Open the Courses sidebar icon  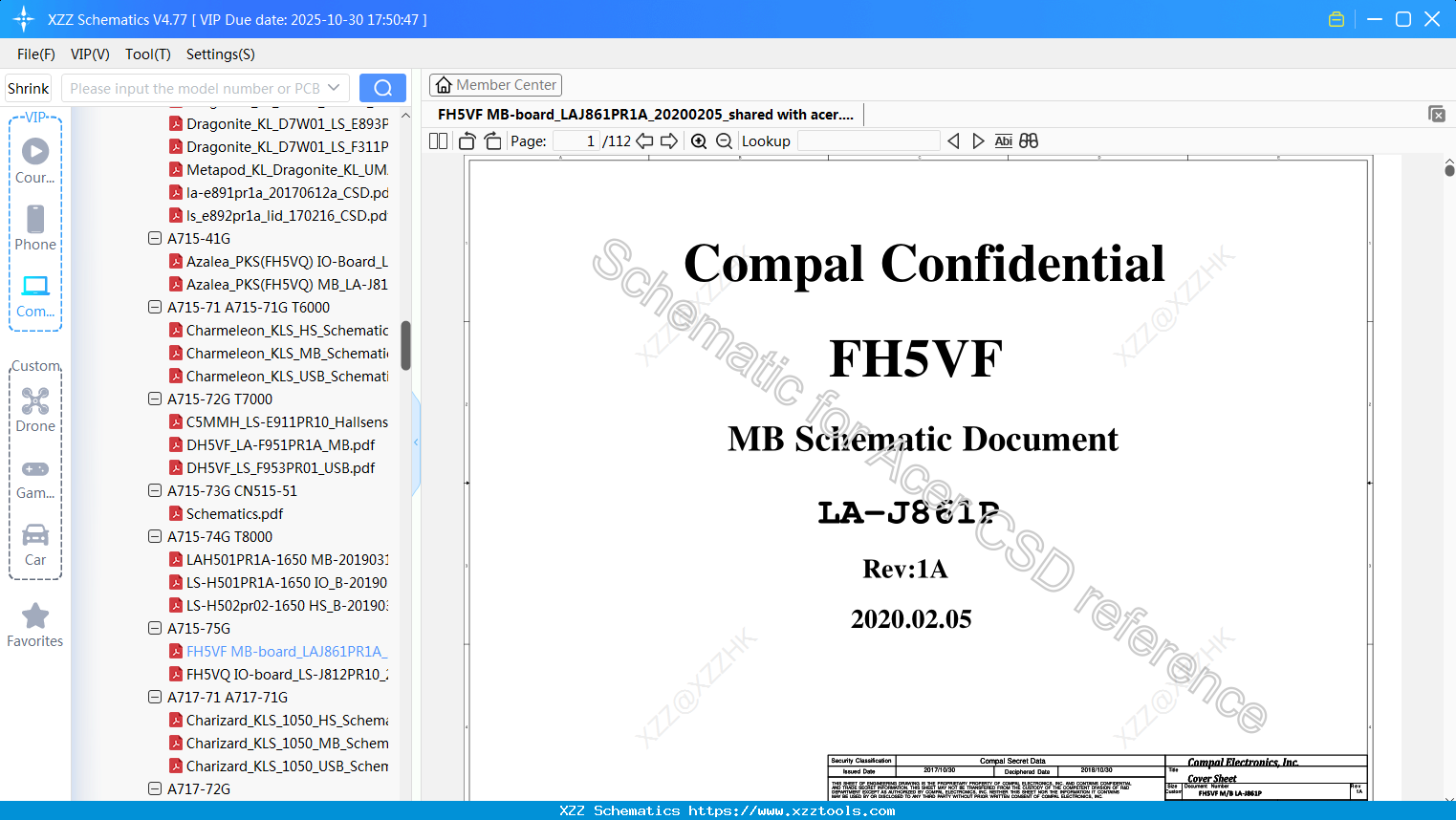pyautogui.click(x=35, y=161)
